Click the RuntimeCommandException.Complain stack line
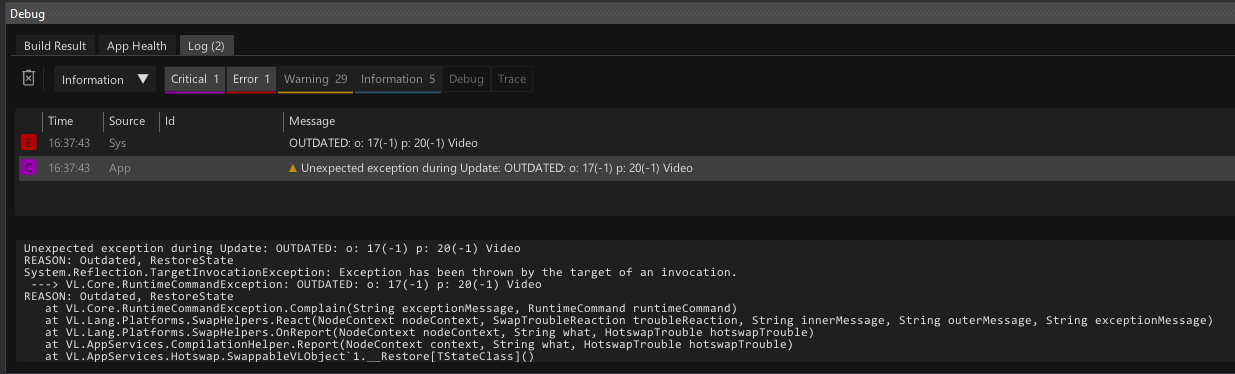Image resolution: width=1235 pixels, height=374 pixels. (x=391, y=308)
